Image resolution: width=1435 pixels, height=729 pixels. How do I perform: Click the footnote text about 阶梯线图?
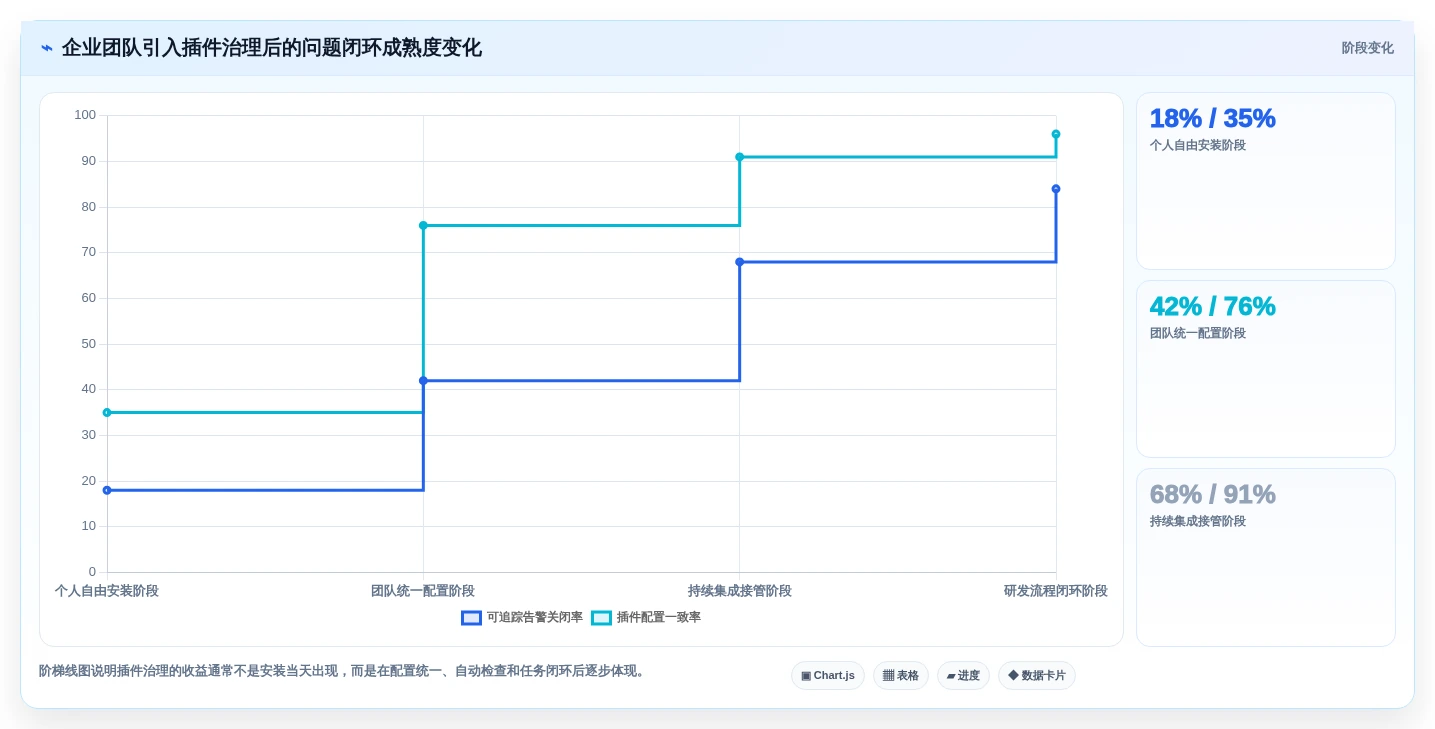click(344, 671)
